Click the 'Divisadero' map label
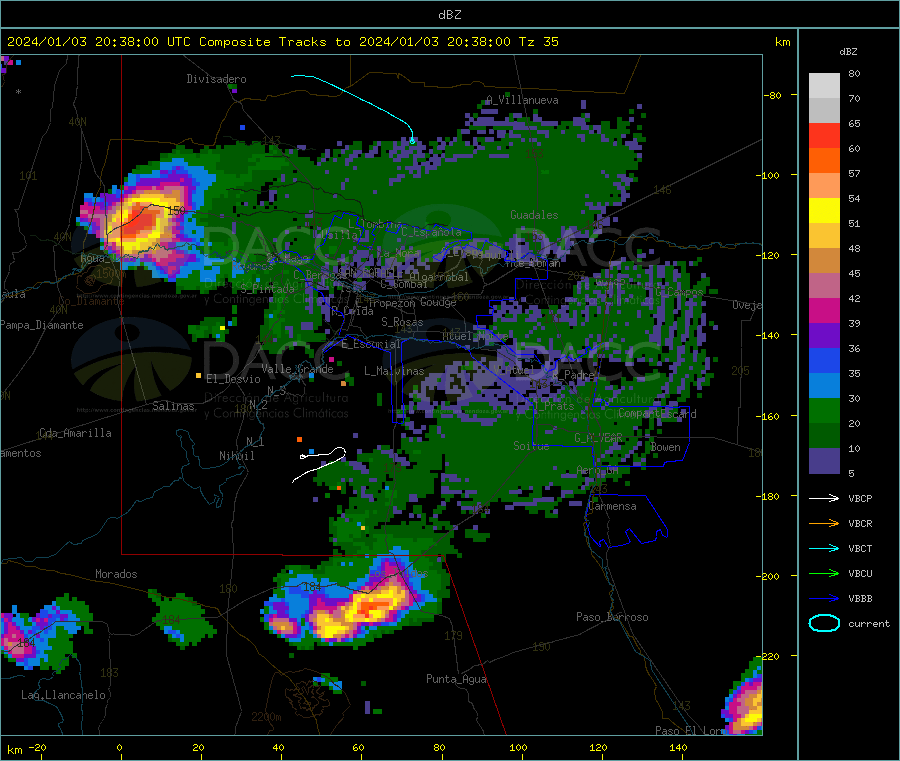 click(x=216, y=79)
